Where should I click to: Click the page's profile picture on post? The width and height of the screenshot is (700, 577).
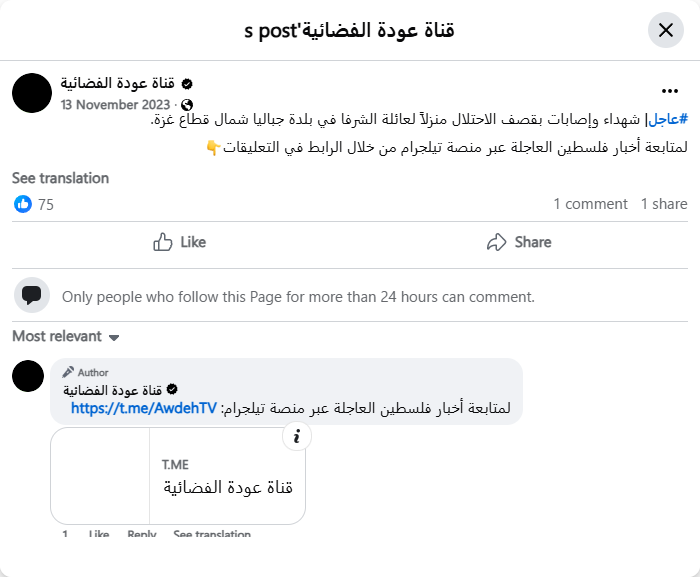pyautogui.click(x=32, y=93)
